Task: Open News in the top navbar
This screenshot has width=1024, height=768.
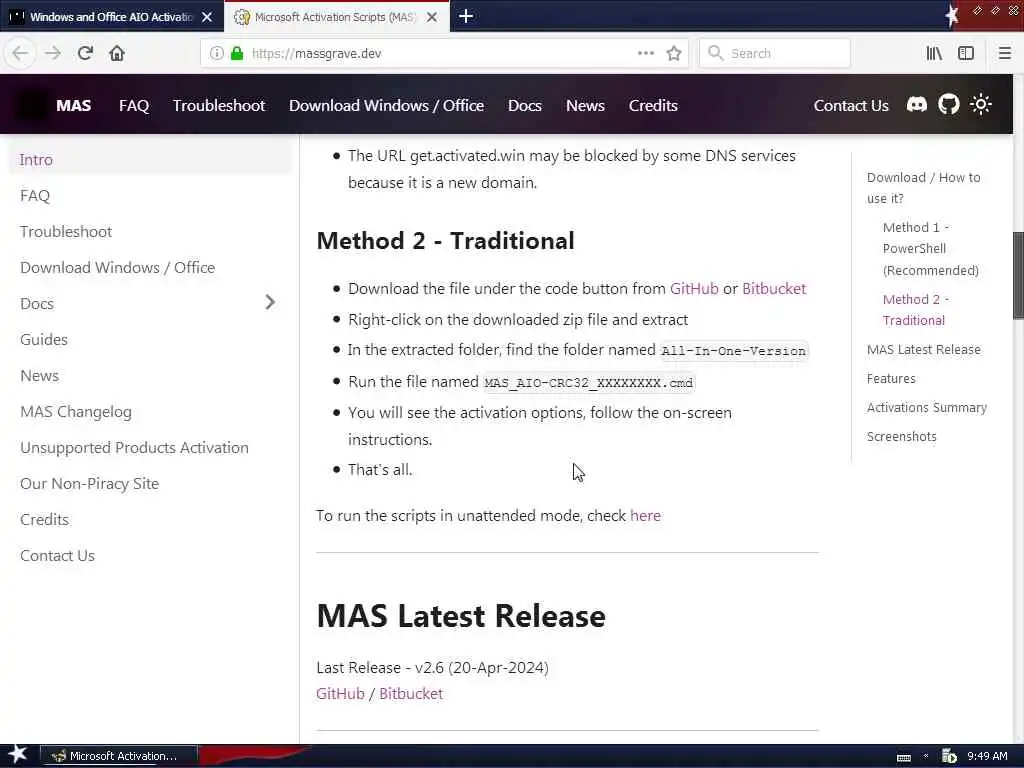Action: pyautogui.click(x=585, y=105)
